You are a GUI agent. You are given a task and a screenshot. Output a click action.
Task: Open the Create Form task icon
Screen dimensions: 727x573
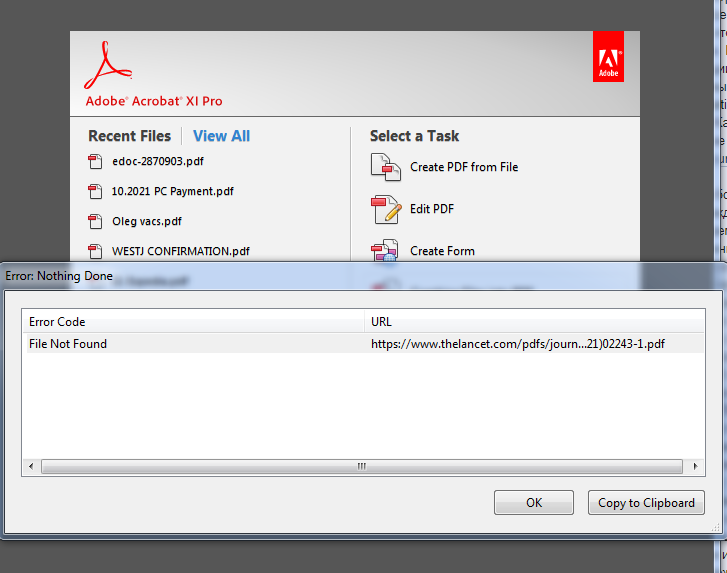pos(385,250)
